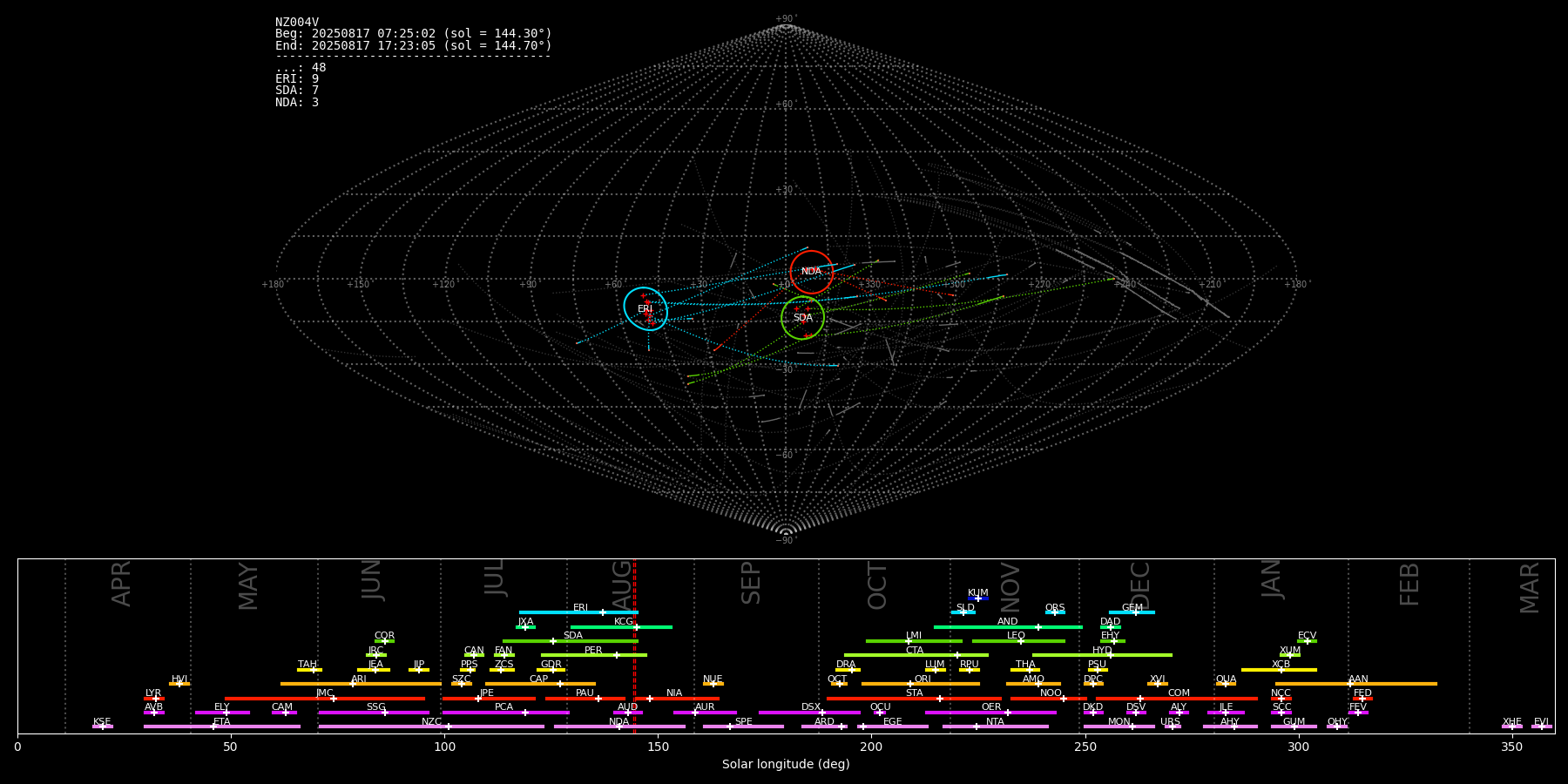Click the +90° label at top of sky map
1568x784 pixels.
(786, 18)
